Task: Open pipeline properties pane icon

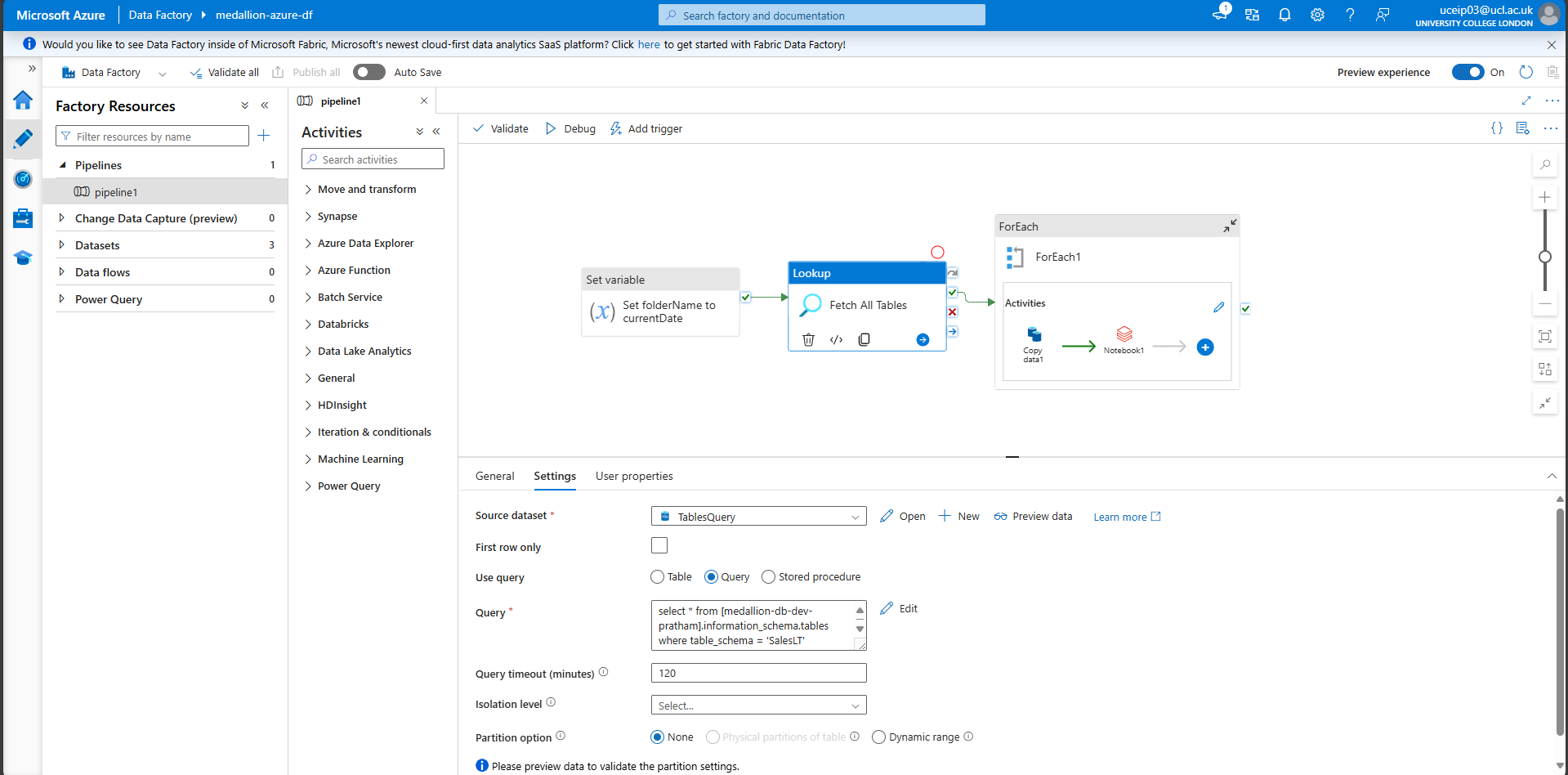Action: [1523, 128]
